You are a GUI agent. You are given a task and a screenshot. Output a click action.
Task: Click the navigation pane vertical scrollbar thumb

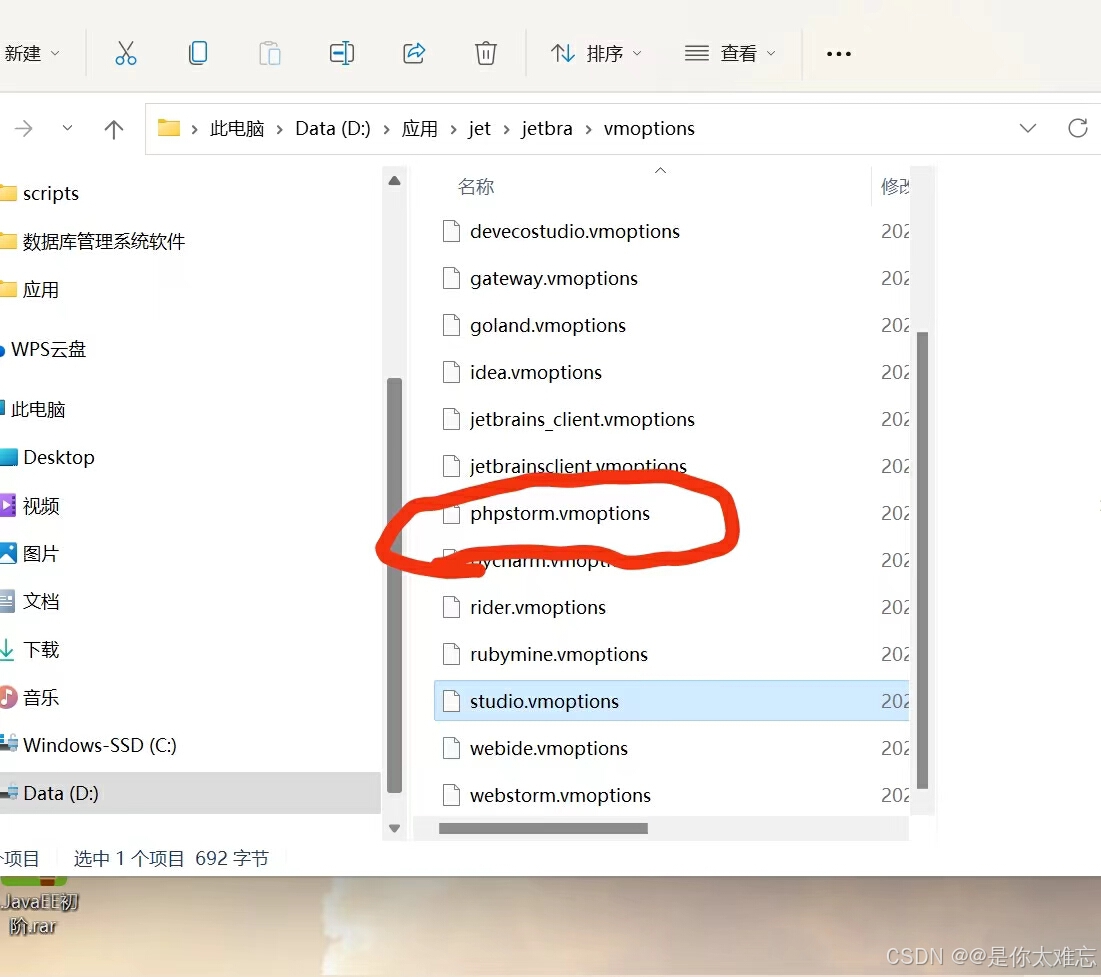tap(395, 585)
